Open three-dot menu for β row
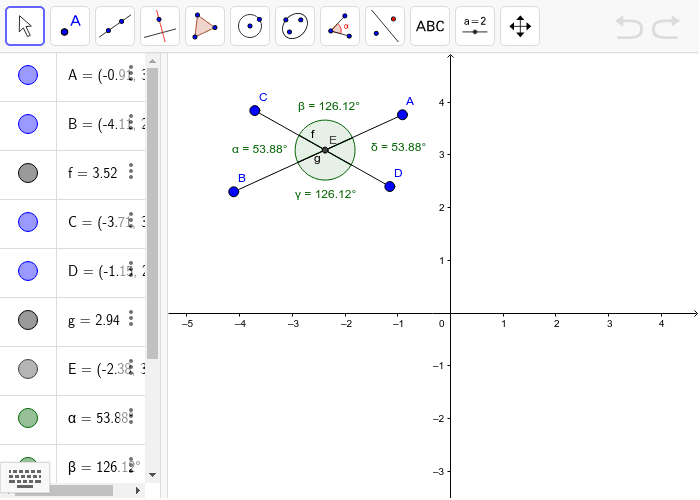 pos(131,465)
